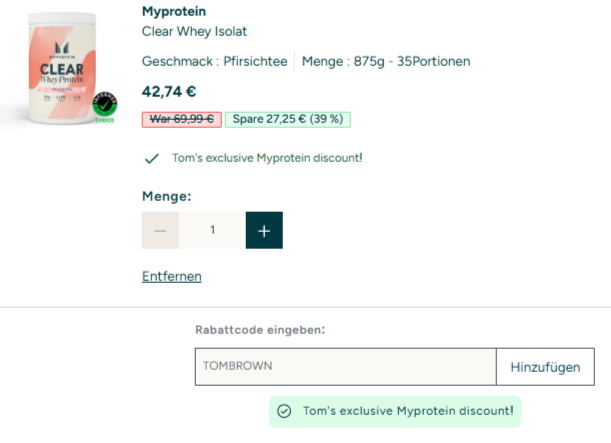Increase quantity with the plus button
The image size is (611, 443).
point(264,230)
